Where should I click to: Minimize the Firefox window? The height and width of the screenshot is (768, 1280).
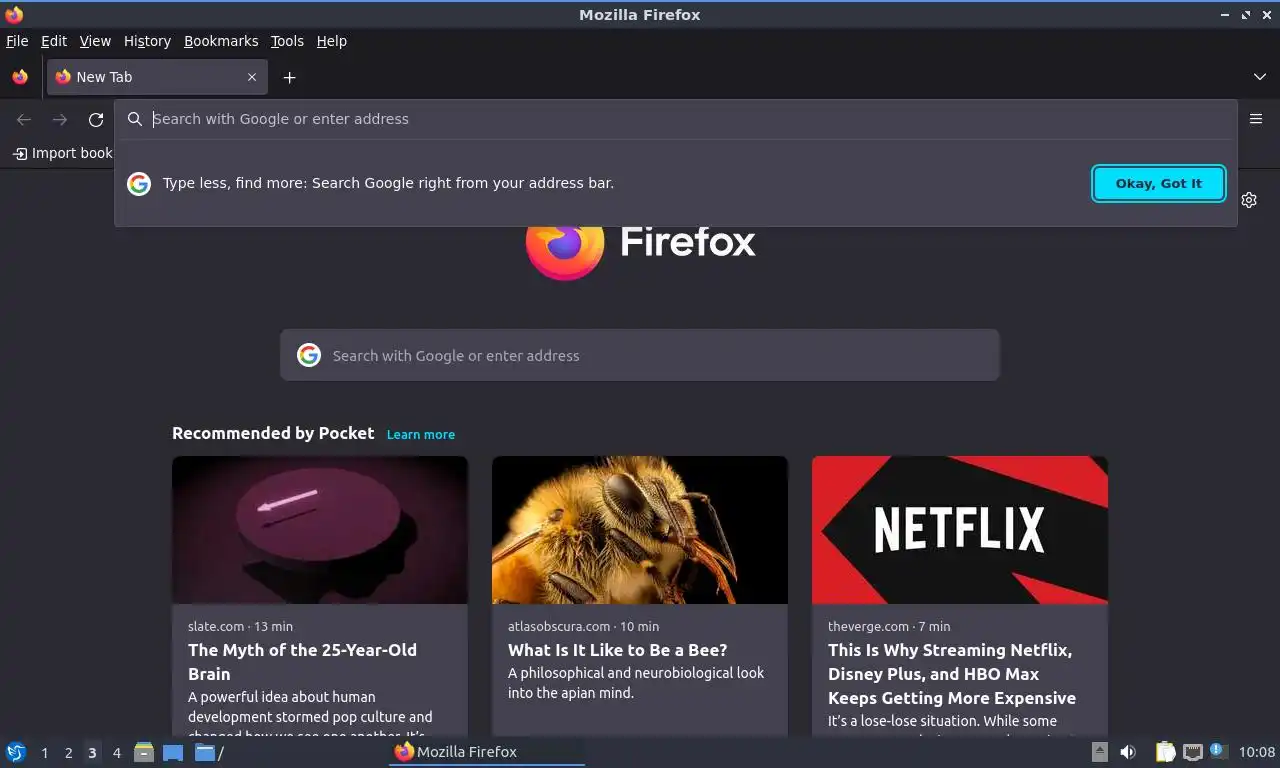[1225, 15]
